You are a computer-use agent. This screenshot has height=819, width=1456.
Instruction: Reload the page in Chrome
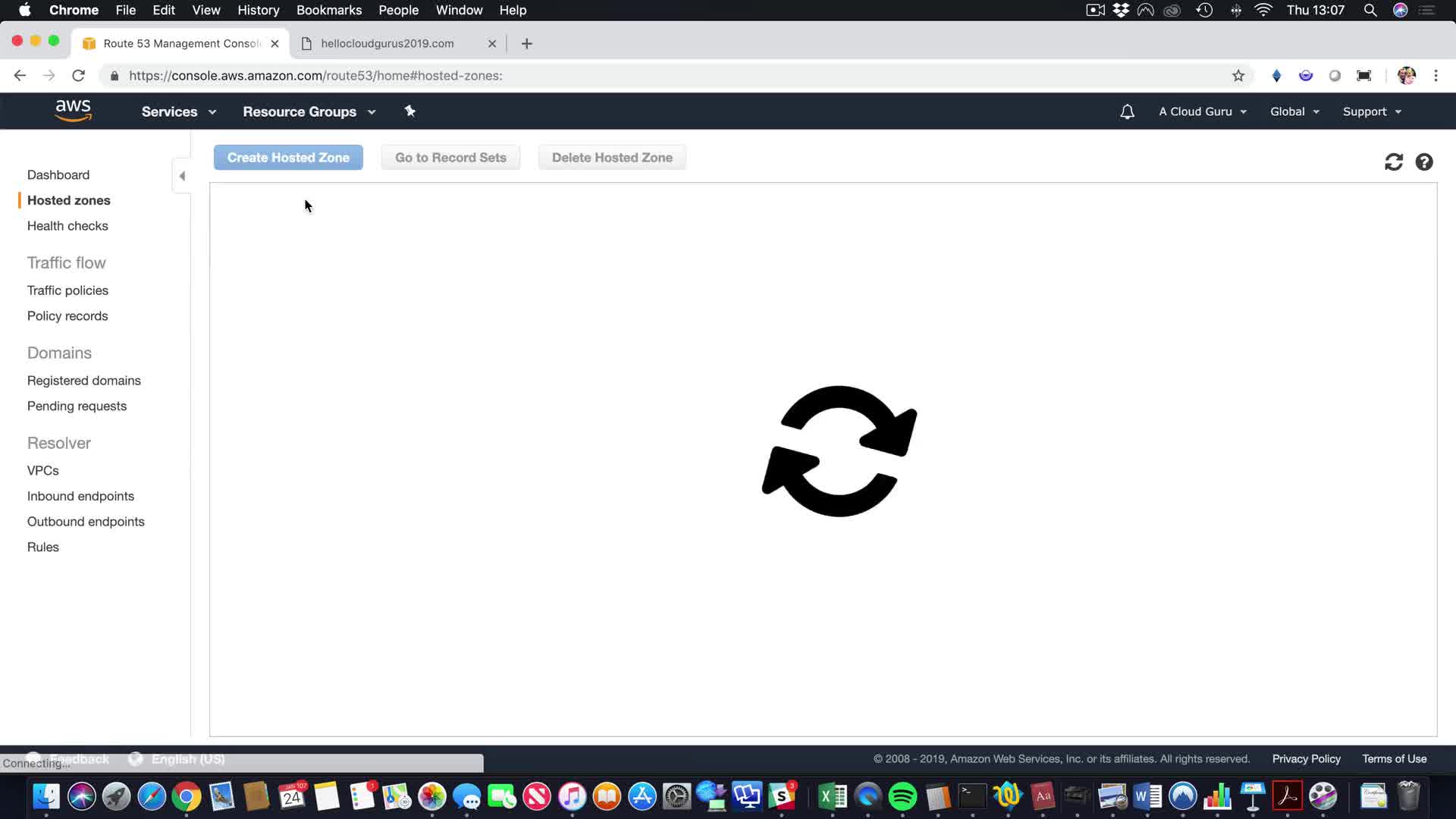point(78,76)
